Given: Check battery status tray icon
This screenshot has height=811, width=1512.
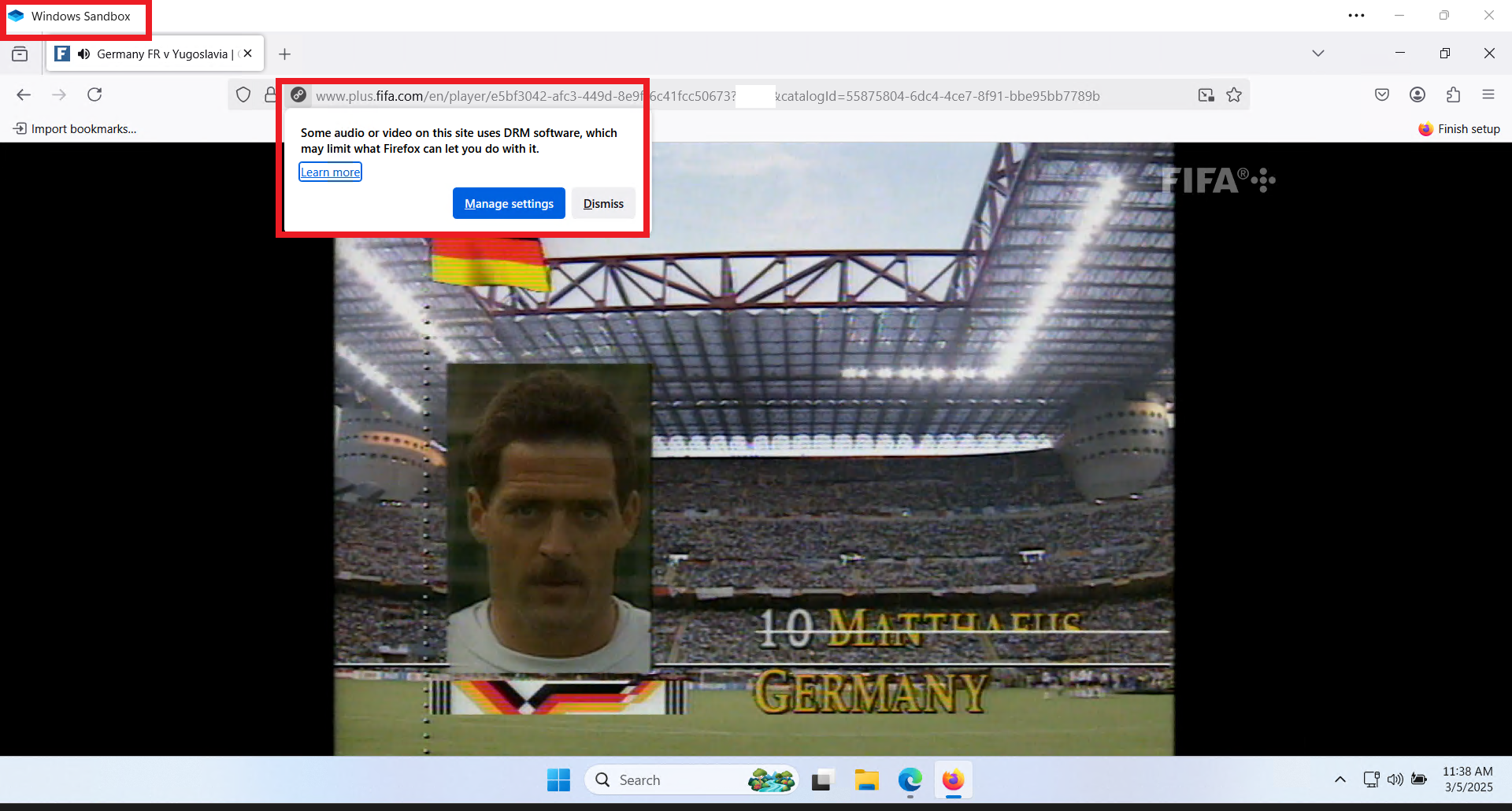Looking at the screenshot, I should 1419,780.
